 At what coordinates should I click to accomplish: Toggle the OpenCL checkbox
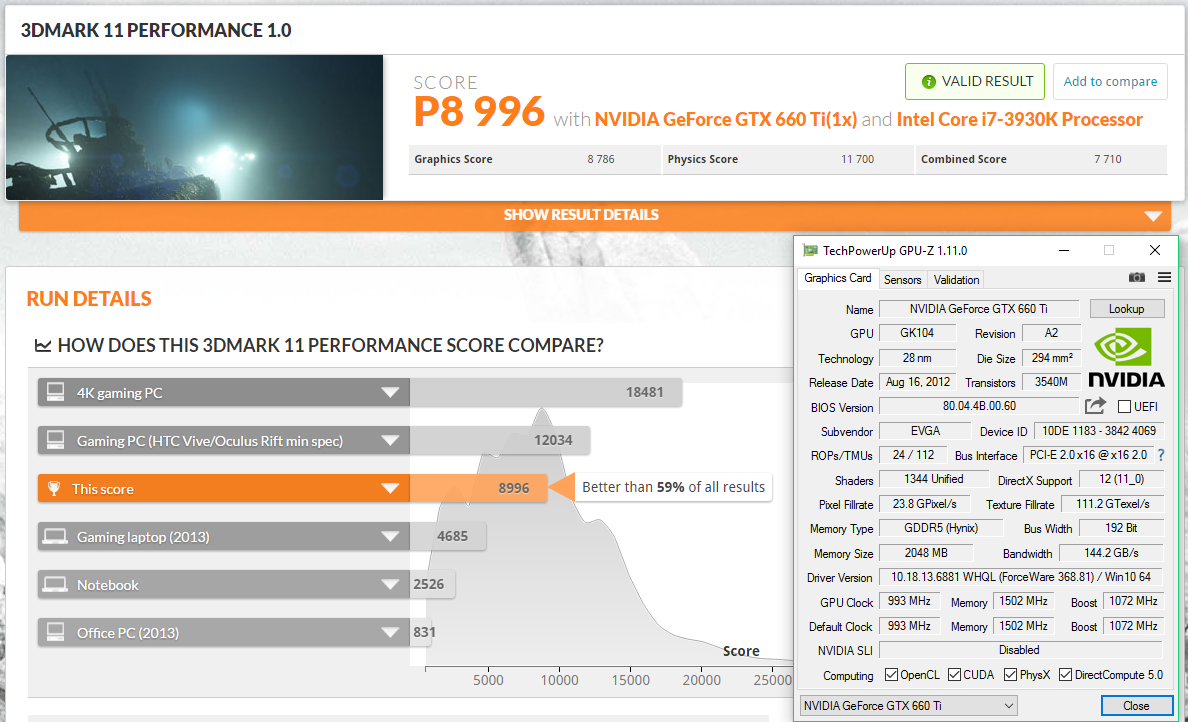pyautogui.click(x=892, y=675)
